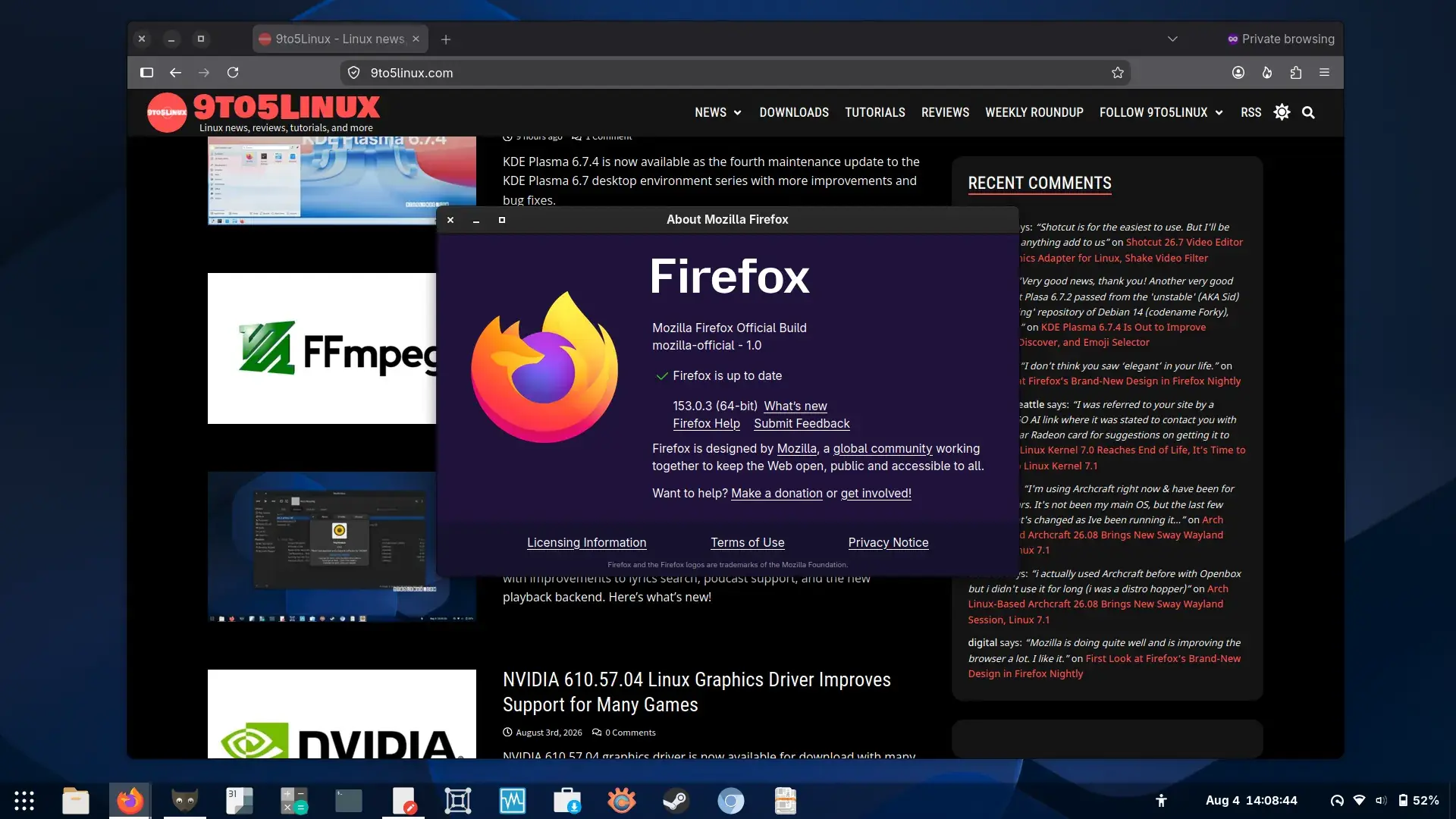1456x819 pixels.
Task: Open the TUTORIALS menu item
Action: tap(875, 112)
